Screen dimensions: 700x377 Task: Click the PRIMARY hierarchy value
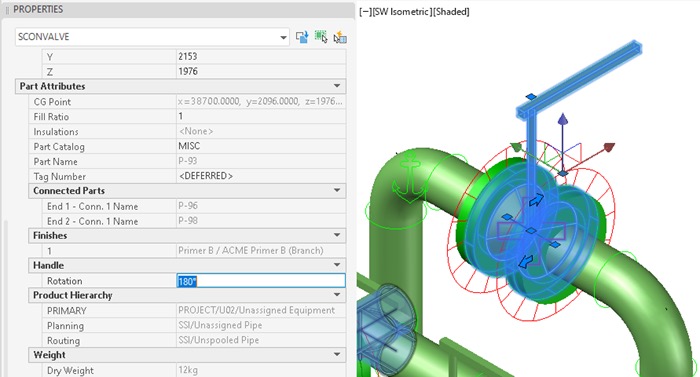pyautogui.click(x=256, y=310)
